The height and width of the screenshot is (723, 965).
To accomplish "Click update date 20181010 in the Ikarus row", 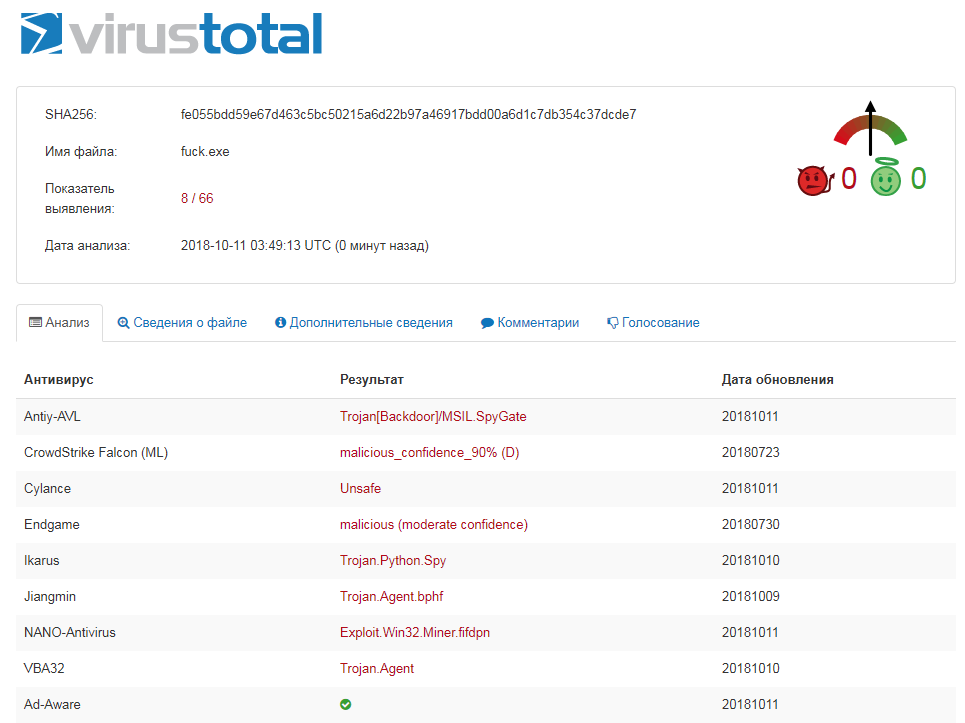I will (x=750, y=561).
